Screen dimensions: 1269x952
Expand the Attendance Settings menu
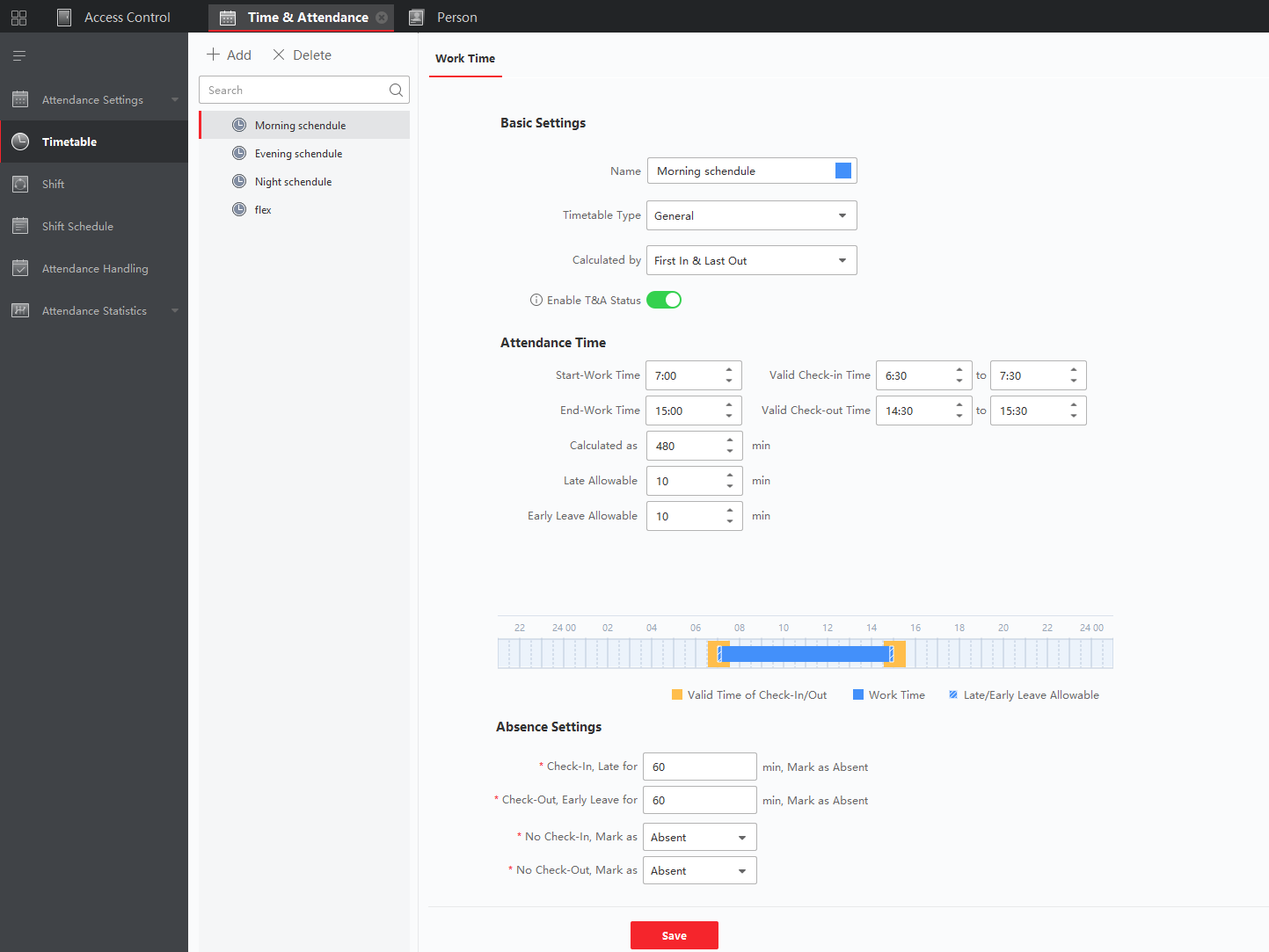pos(94,99)
